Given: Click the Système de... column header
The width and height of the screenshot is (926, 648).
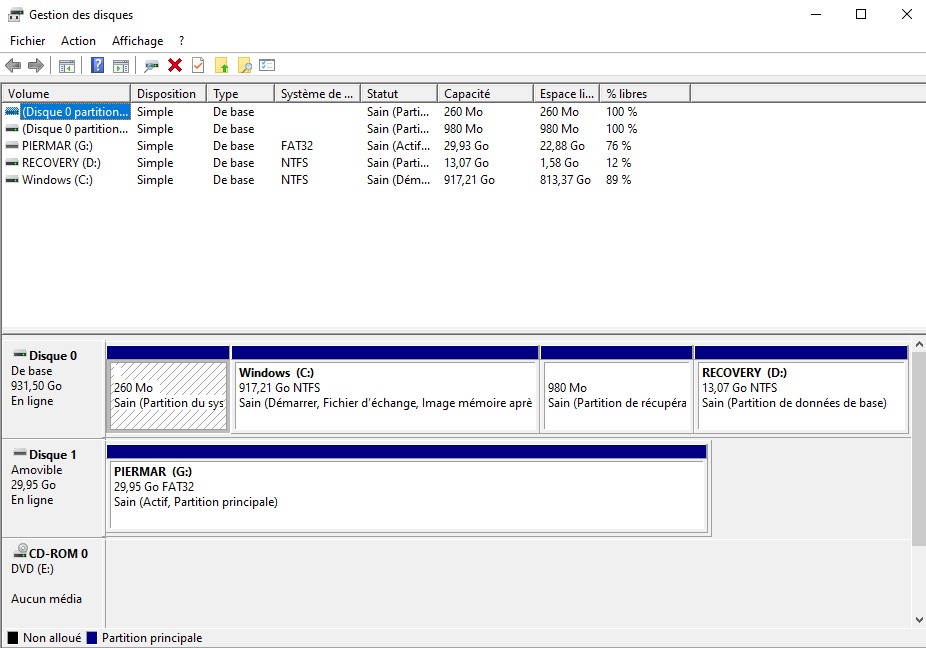Looking at the screenshot, I should point(318,94).
